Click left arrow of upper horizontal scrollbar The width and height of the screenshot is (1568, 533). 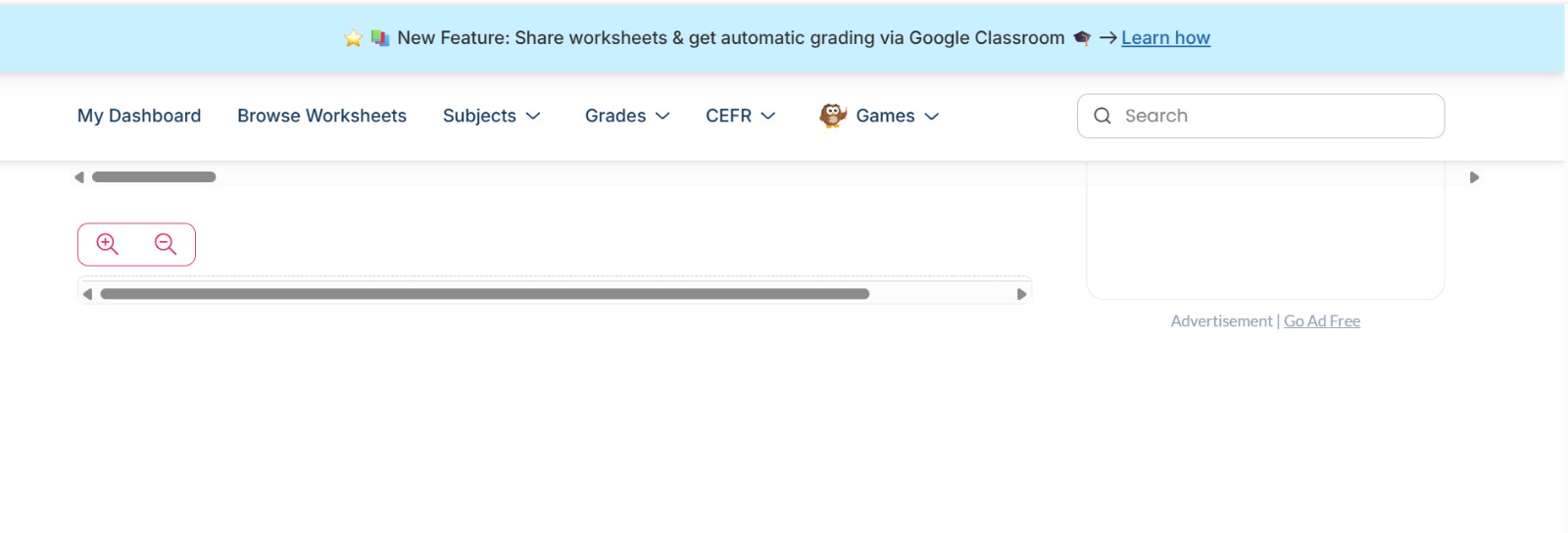(x=79, y=177)
